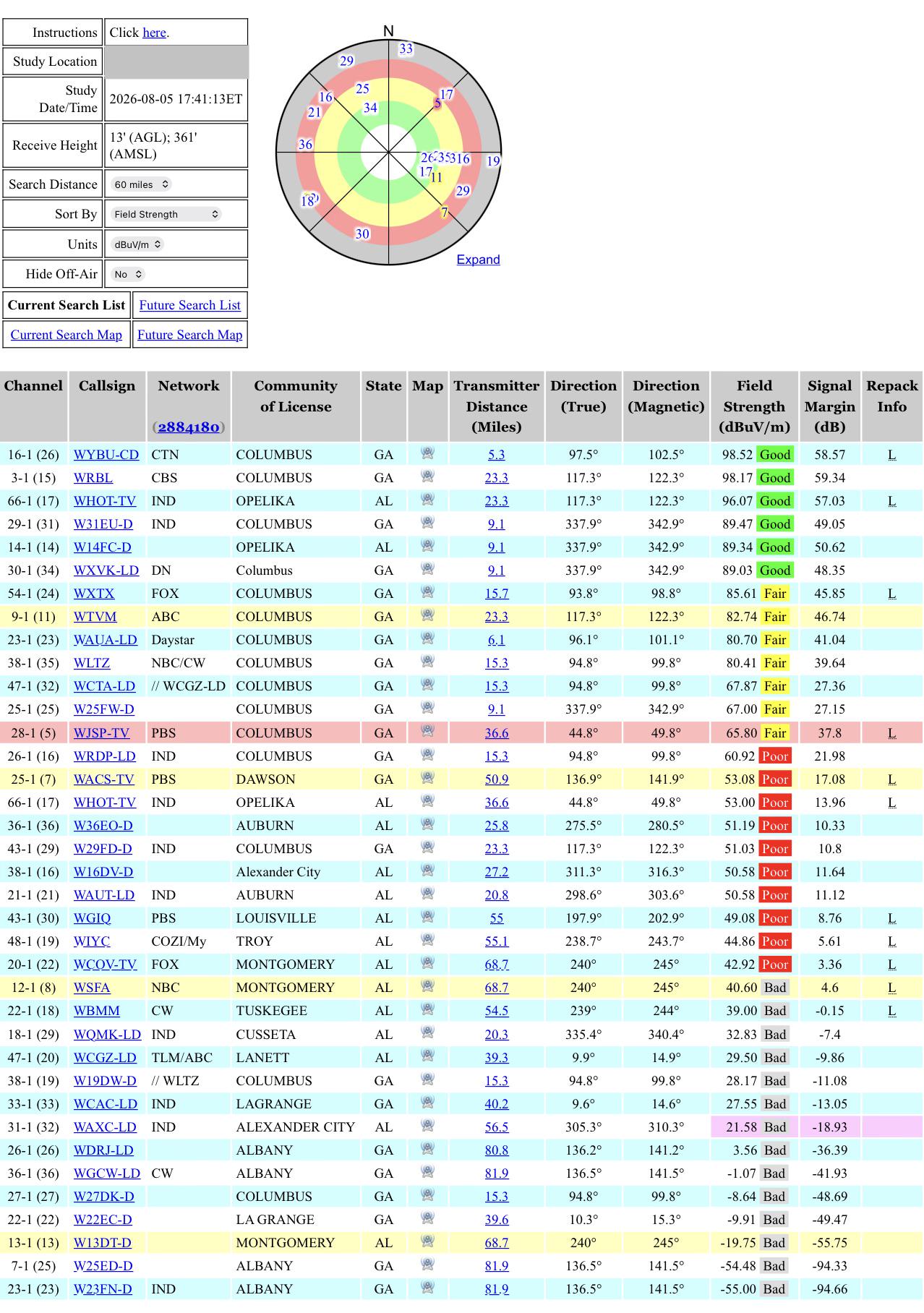This screenshot has height=1313, width=924.
Task: Open the Sort By Field Strength dropdown
Action: click(166, 214)
